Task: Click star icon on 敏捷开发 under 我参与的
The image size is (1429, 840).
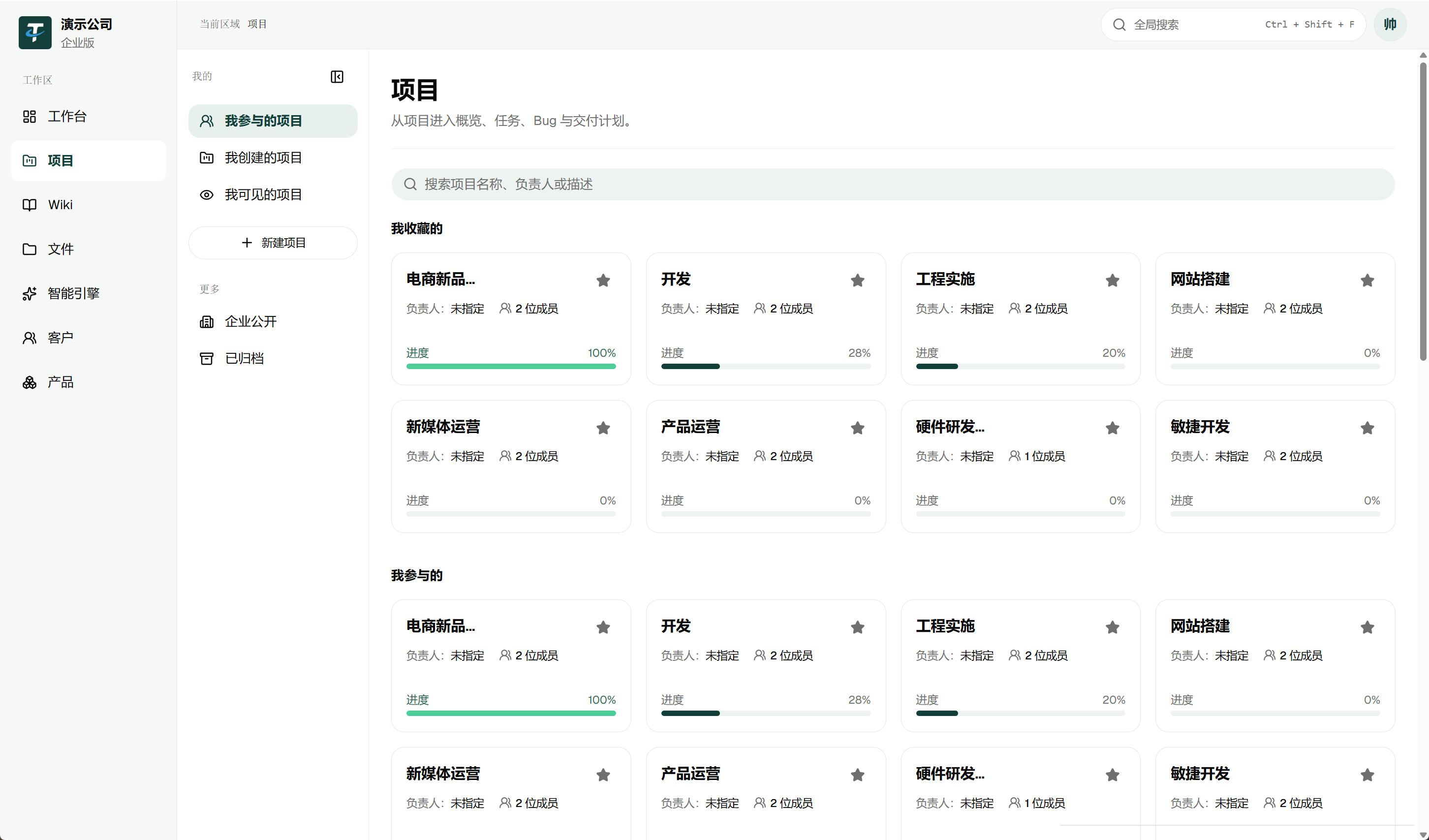Action: 1367,775
